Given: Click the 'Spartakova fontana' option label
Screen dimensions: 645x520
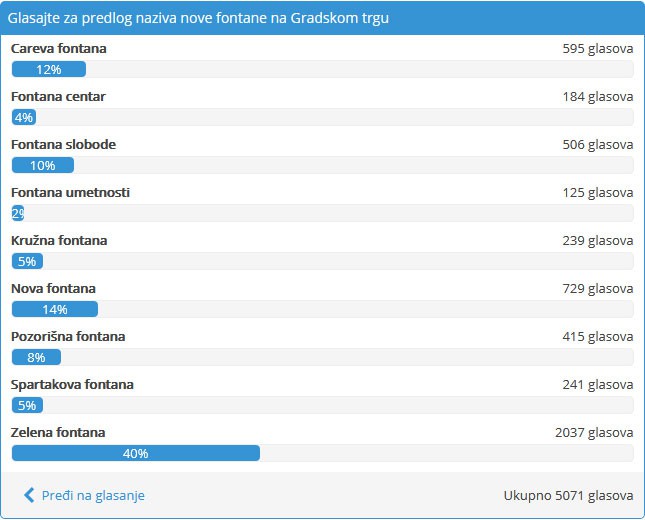Looking at the screenshot, I should (72, 385).
